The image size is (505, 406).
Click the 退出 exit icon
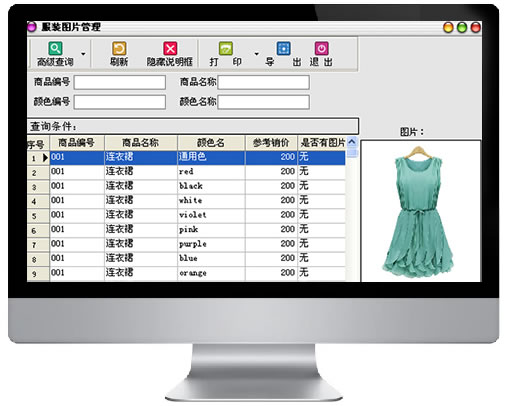pos(321,49)
